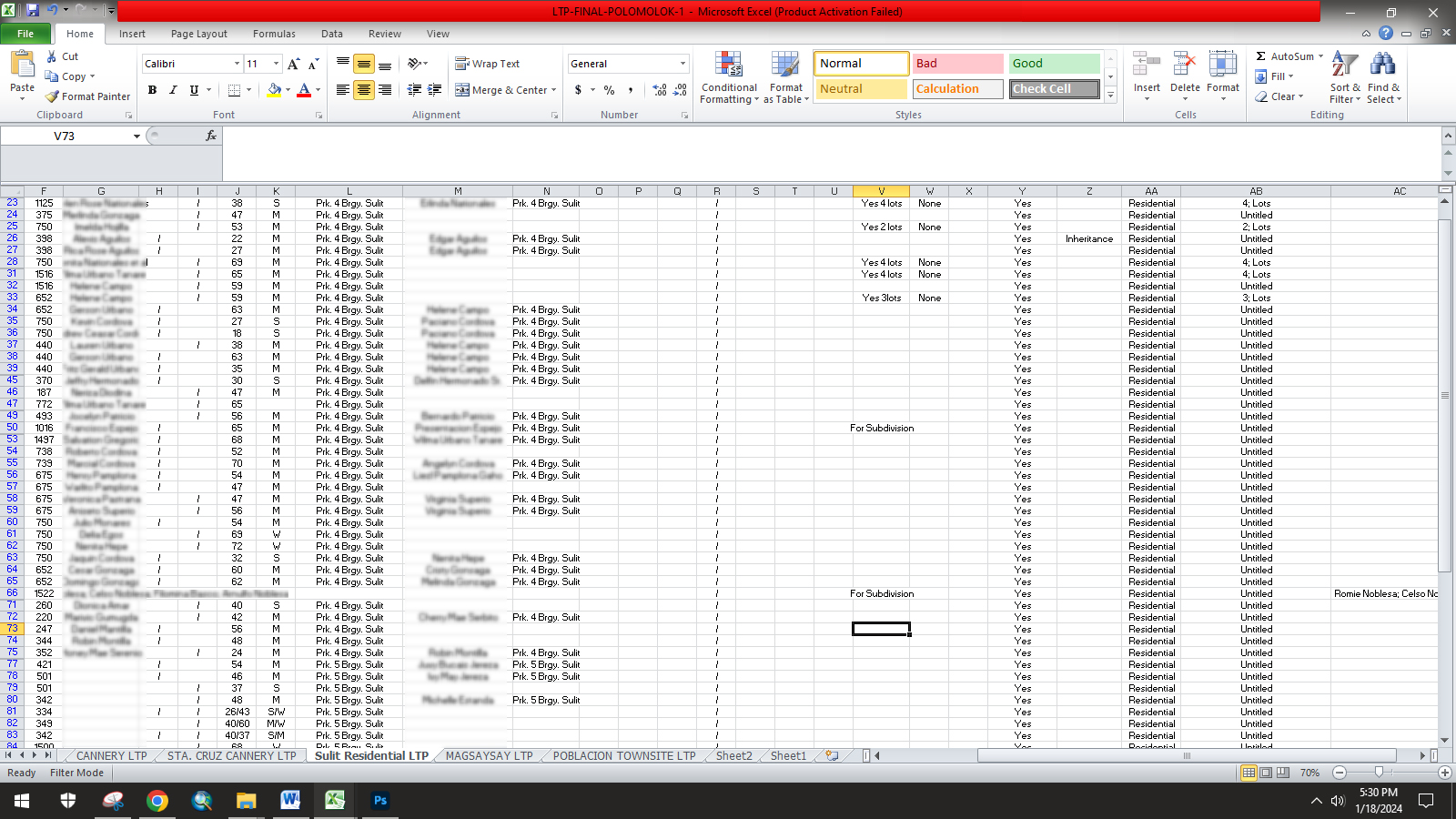Image resolution: width=1456 pixels, height=819 pixels.
Task: Expand the AutoSum dropdown arrow
Action: point(1320,56)
